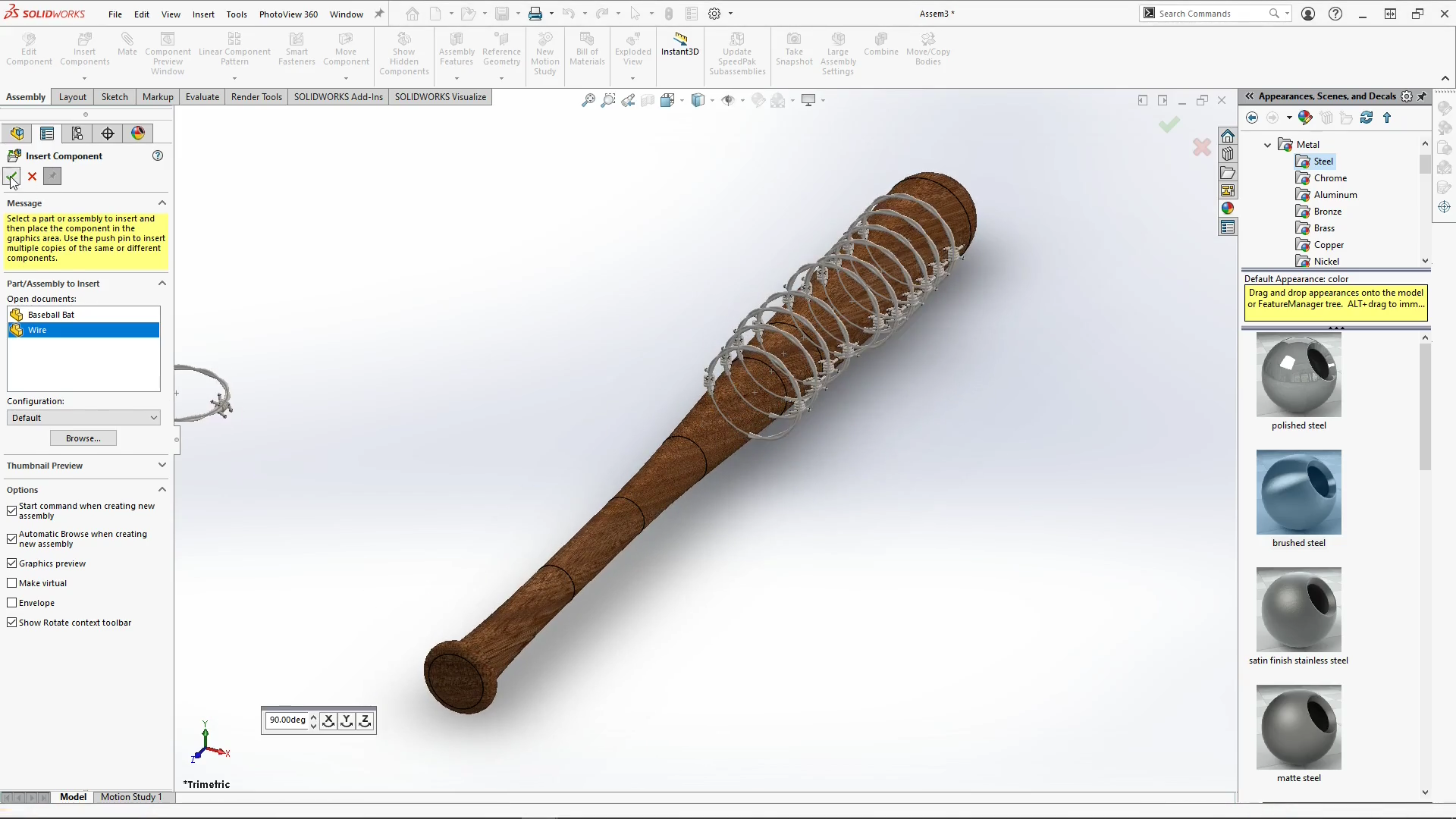Open the PhotoView 360 menu
The height and width of the screenshot is (819, 1456).
pyautogui.click(x=287, y=14)
